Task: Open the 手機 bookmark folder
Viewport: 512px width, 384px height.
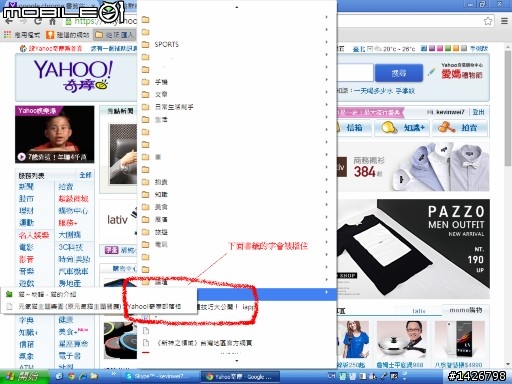Action: coord(237,82)
